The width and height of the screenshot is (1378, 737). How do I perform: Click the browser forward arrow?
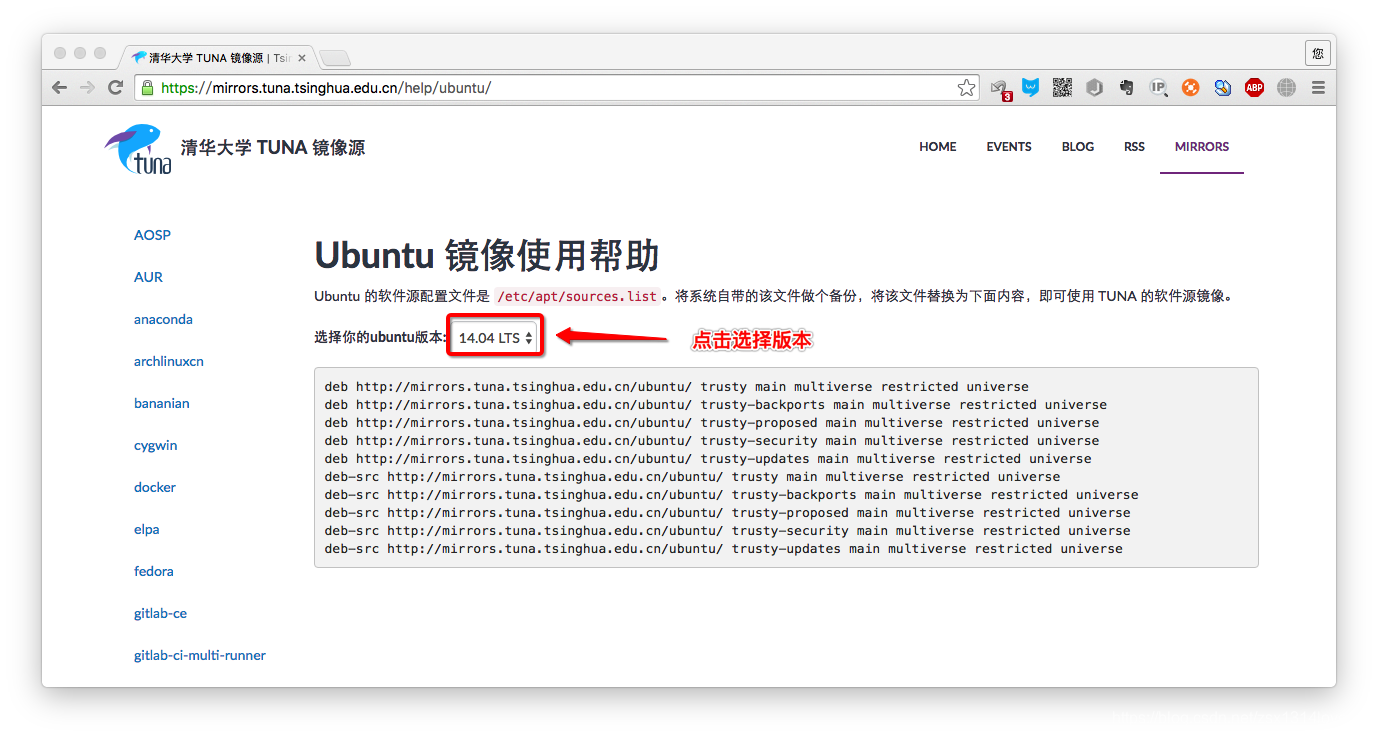[87, 88]
